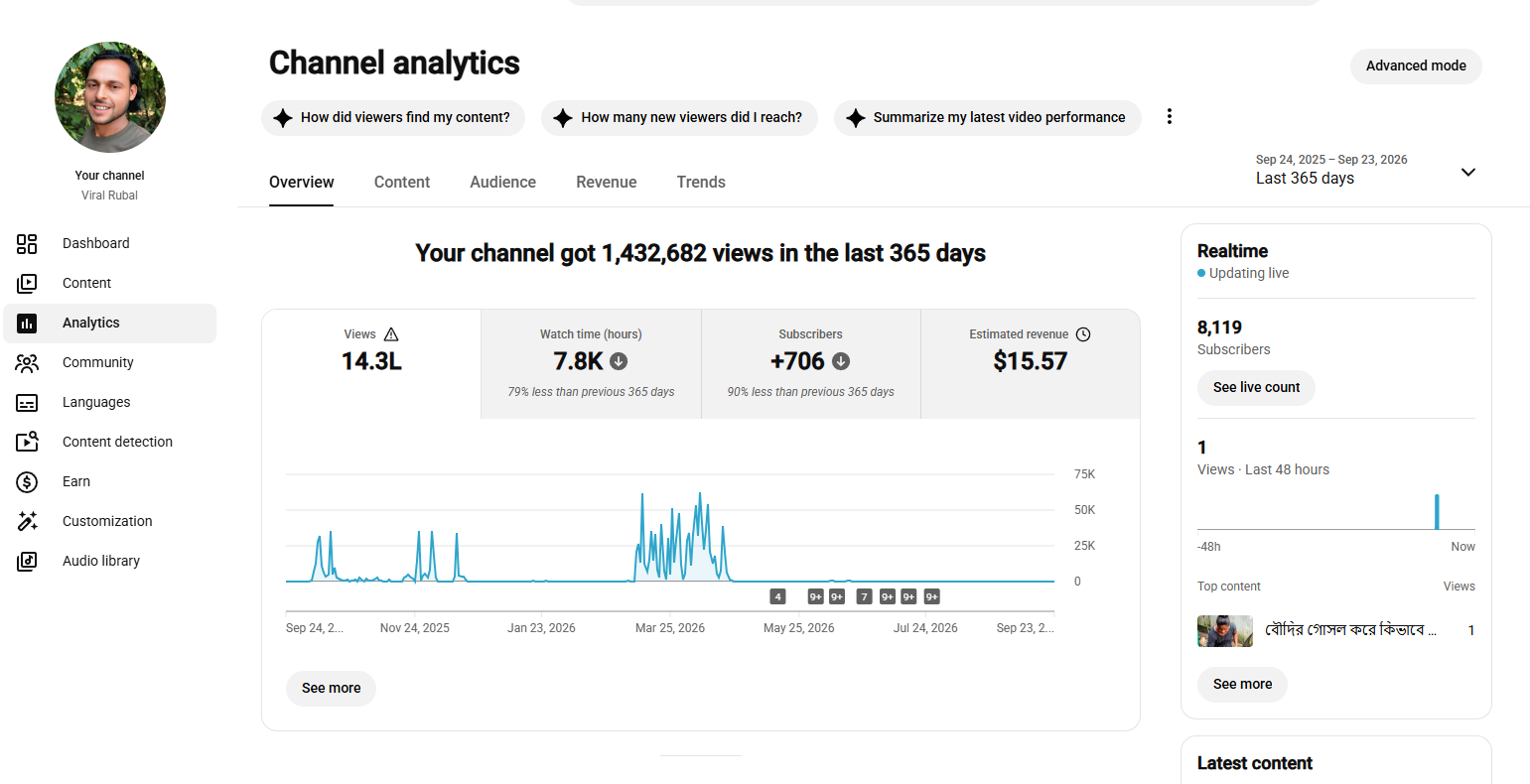This screenshot has height=784, width=1530.
Task: Select the Subscribers metric card
Action: pyautogui.click(x=811, y=364)
